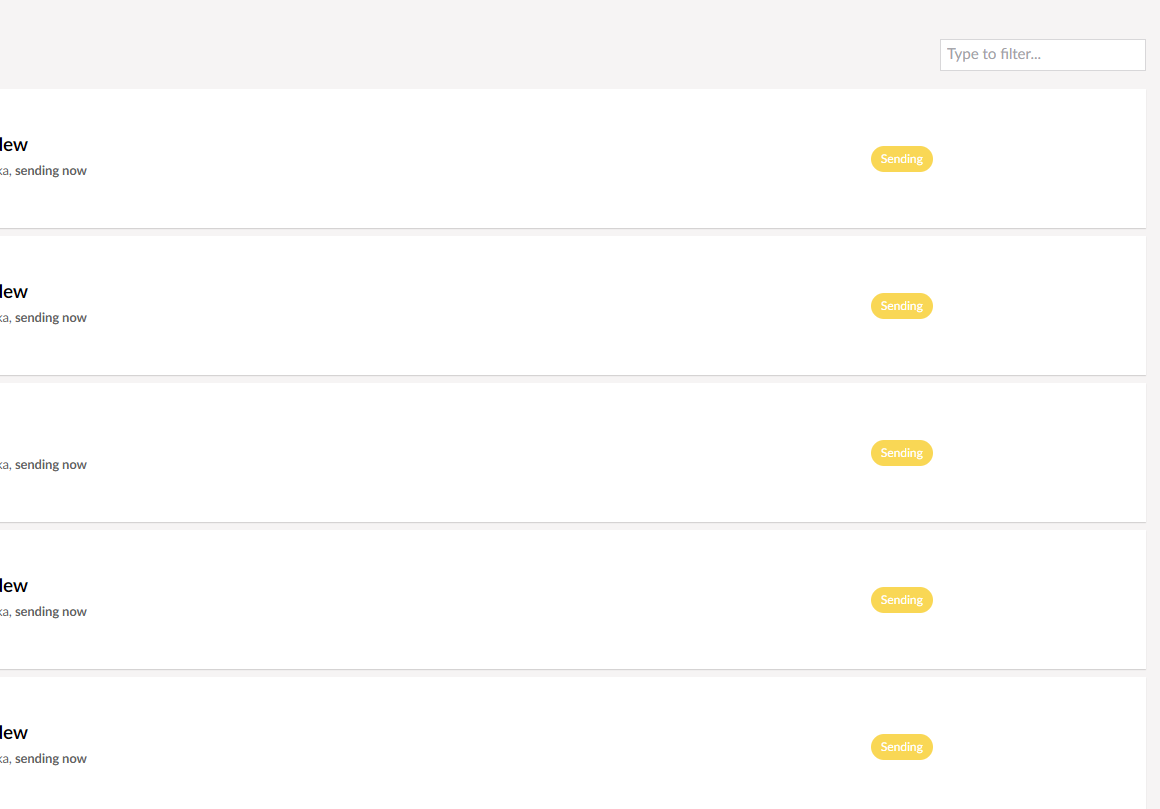This screenshot has height=809, width=1160.
Task: Open the fifth campaign's title
Action: pyautogui.click(x=14, y=733)
